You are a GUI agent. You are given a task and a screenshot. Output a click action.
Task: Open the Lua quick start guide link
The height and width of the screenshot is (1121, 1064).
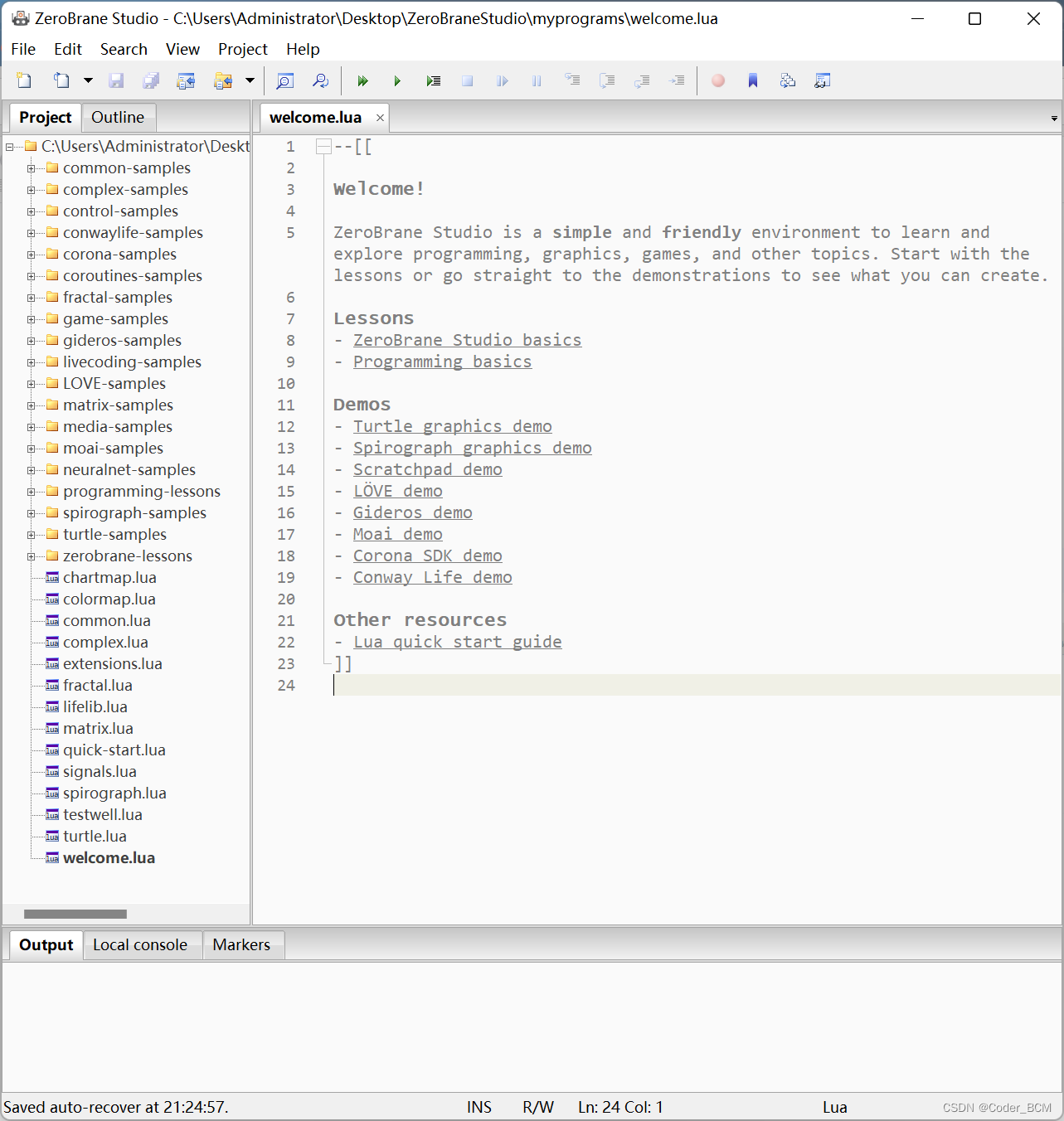point(457,643)
